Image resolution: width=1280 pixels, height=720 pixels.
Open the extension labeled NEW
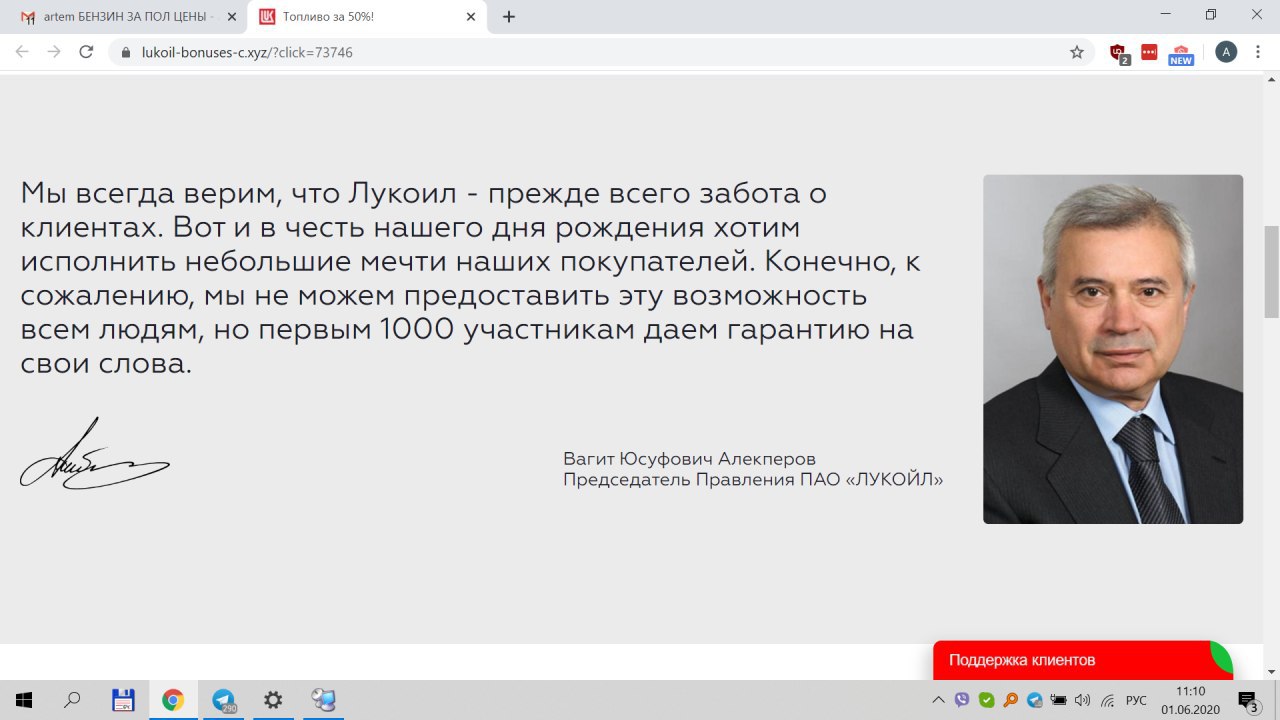1181,54
